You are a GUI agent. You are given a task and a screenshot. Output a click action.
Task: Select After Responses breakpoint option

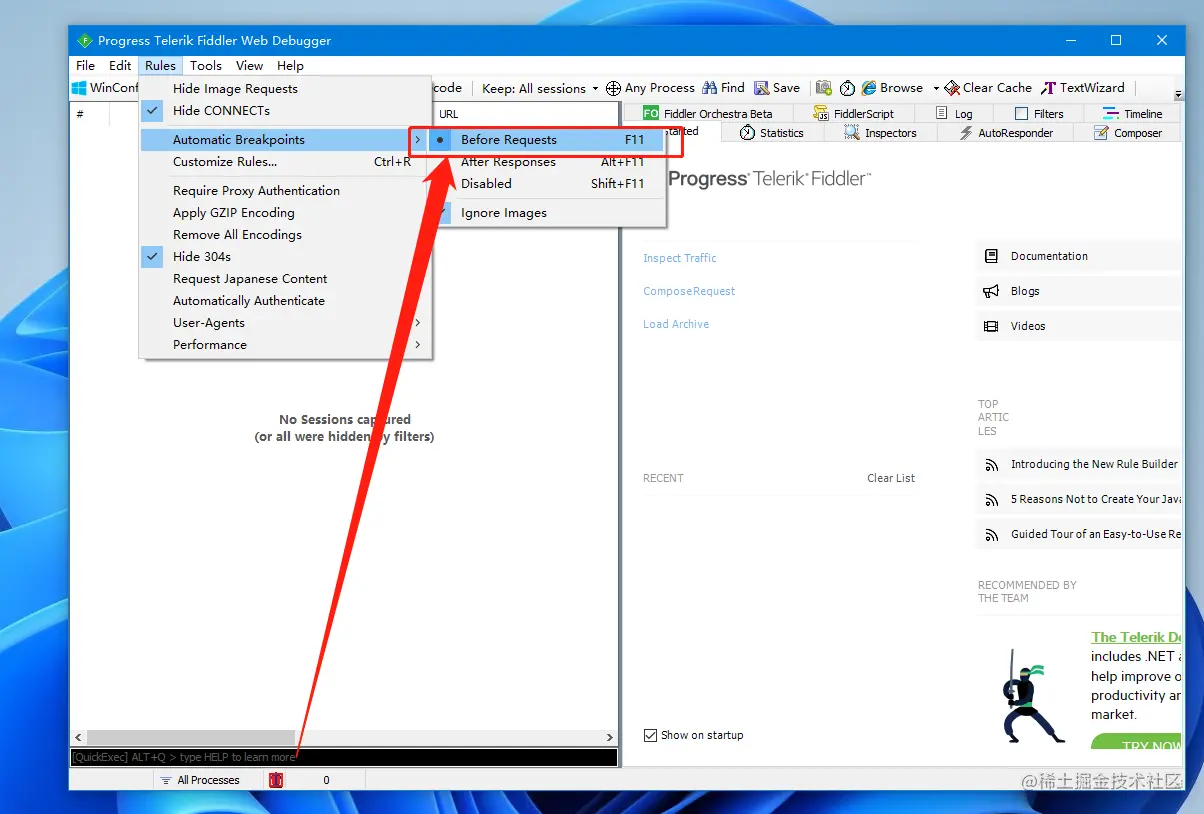(x=547, y=162)
